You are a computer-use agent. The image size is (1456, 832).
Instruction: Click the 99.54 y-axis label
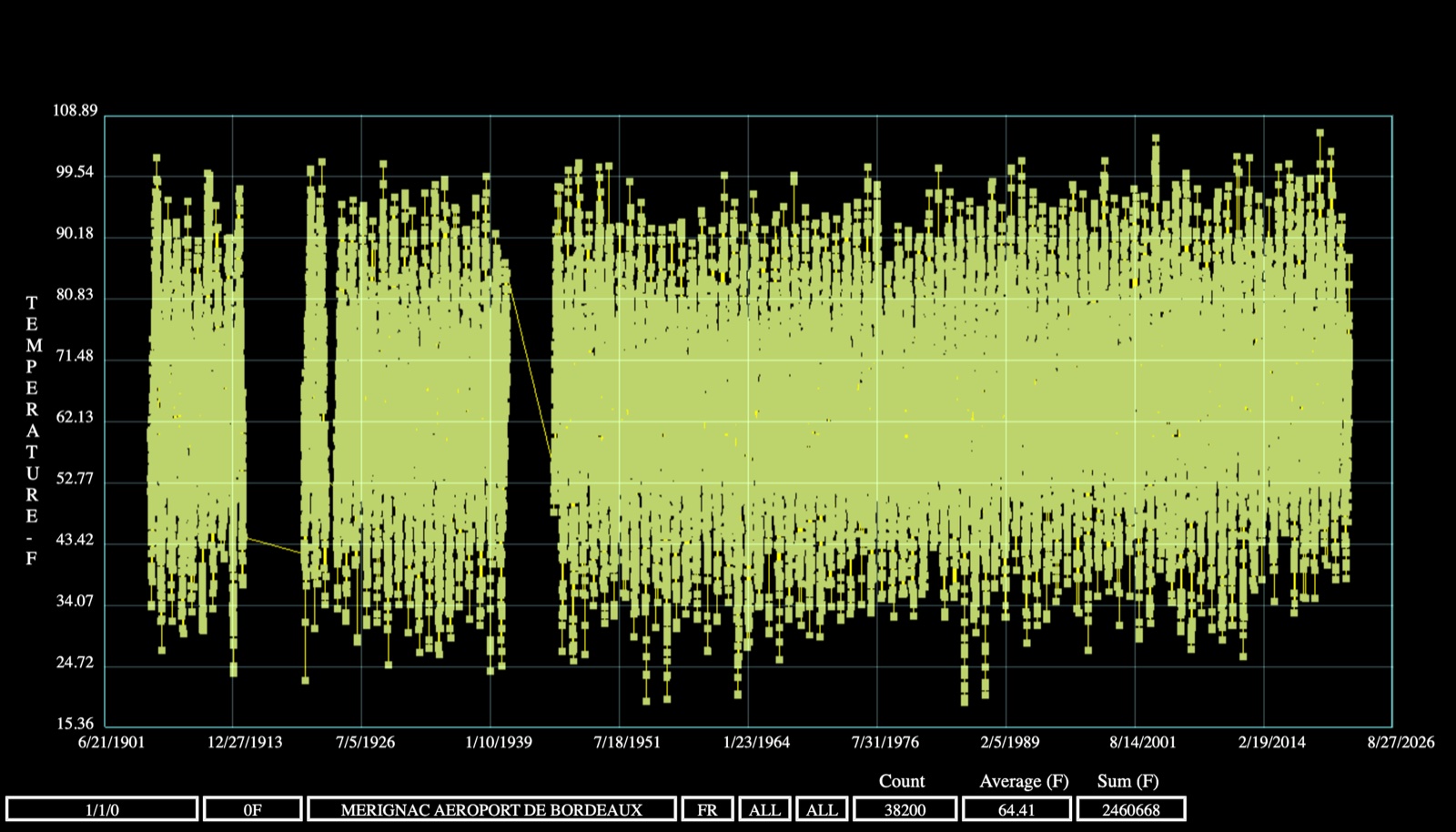(x=76, y=173)
